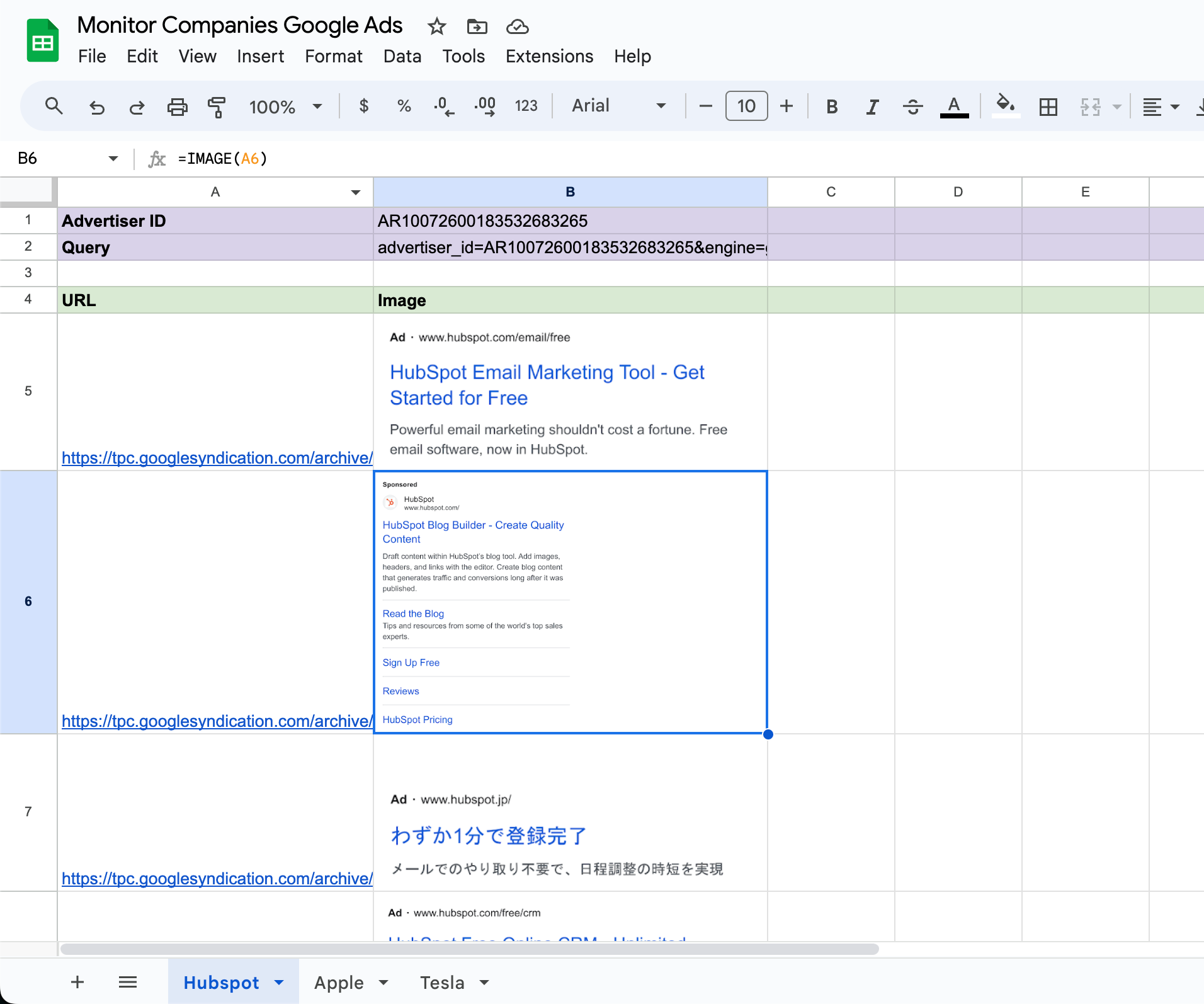Expand the merge cells dropdown arrow
The width and height of the screenshot is (1204, 1004).
1117,106
